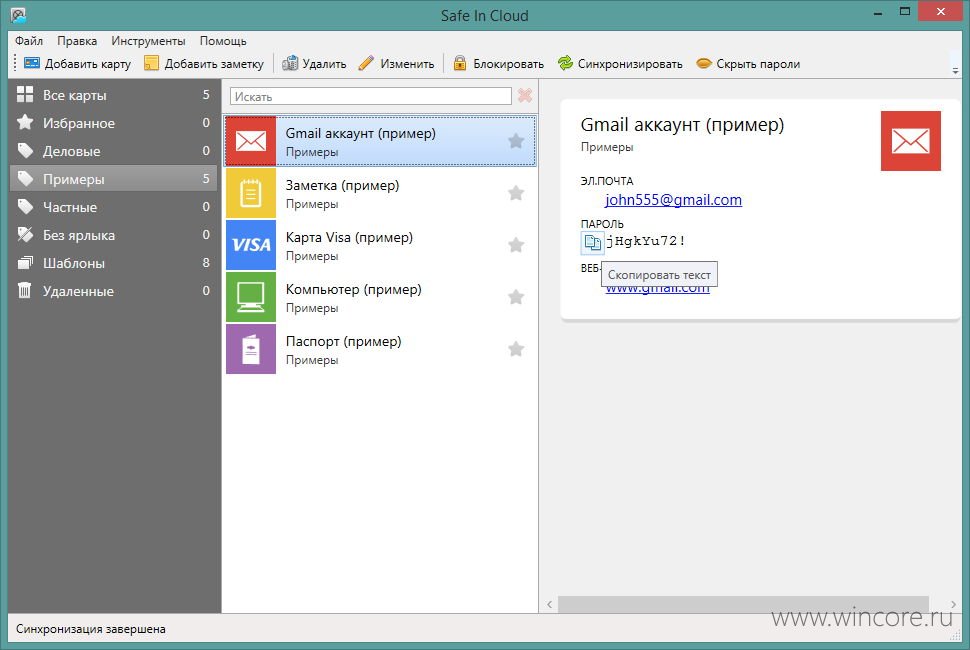Click the Synchronize arrows toolbar icon
Screen dimensions: 970x650
565,63
